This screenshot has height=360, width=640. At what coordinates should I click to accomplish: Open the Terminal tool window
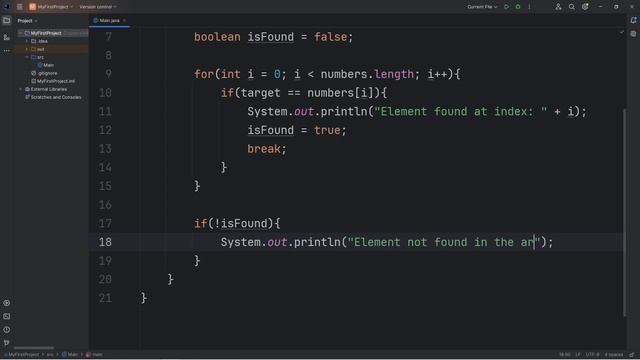(x=7, y=316)
